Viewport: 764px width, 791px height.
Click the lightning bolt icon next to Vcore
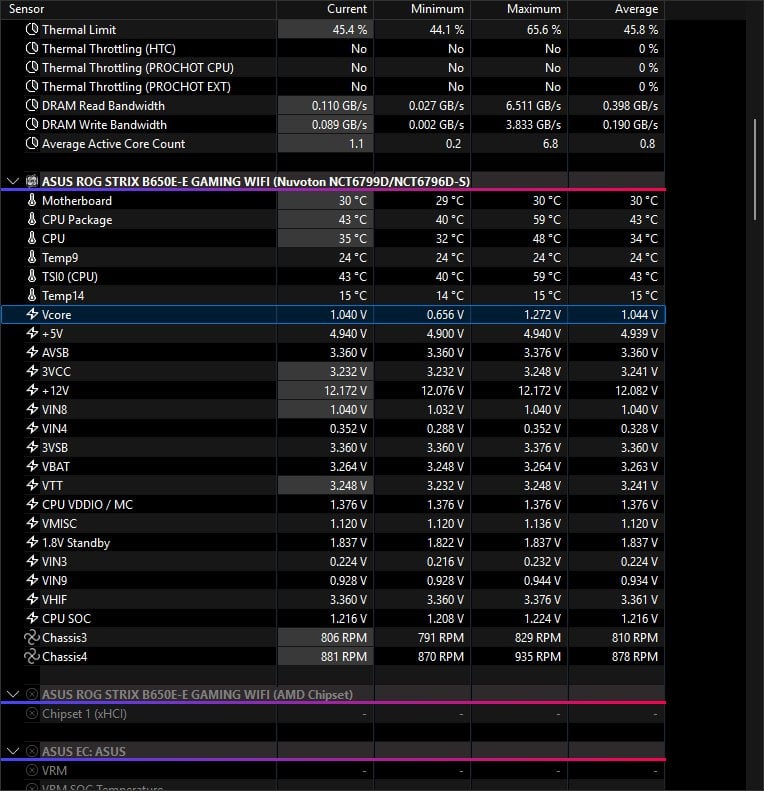click(x=31, y=315)
